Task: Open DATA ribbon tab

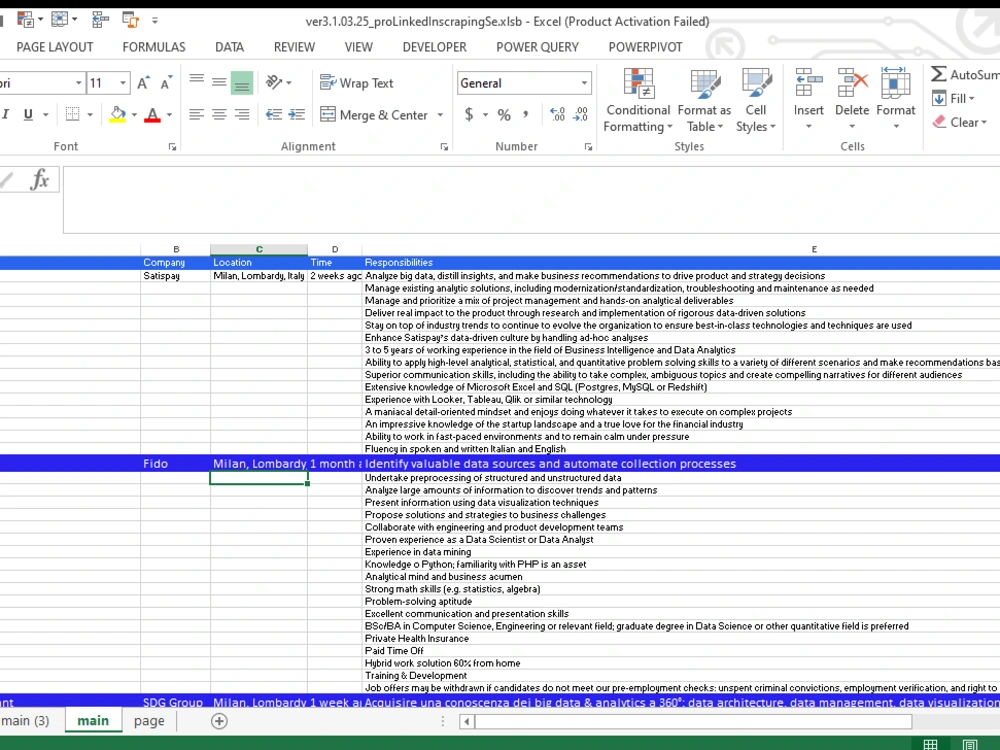Action: tap(230, 47)
